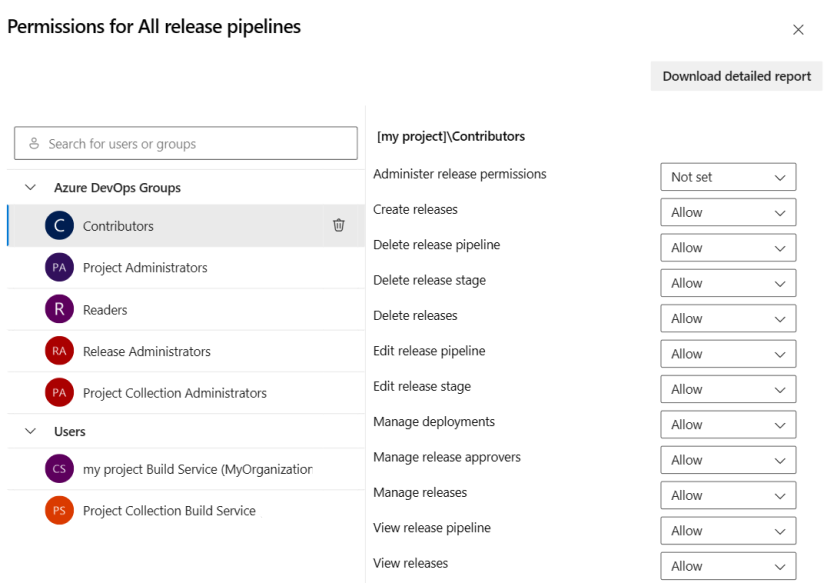Select the Project Collection Build Service avatar
This screenshot has height=583, width=837.
57,510
